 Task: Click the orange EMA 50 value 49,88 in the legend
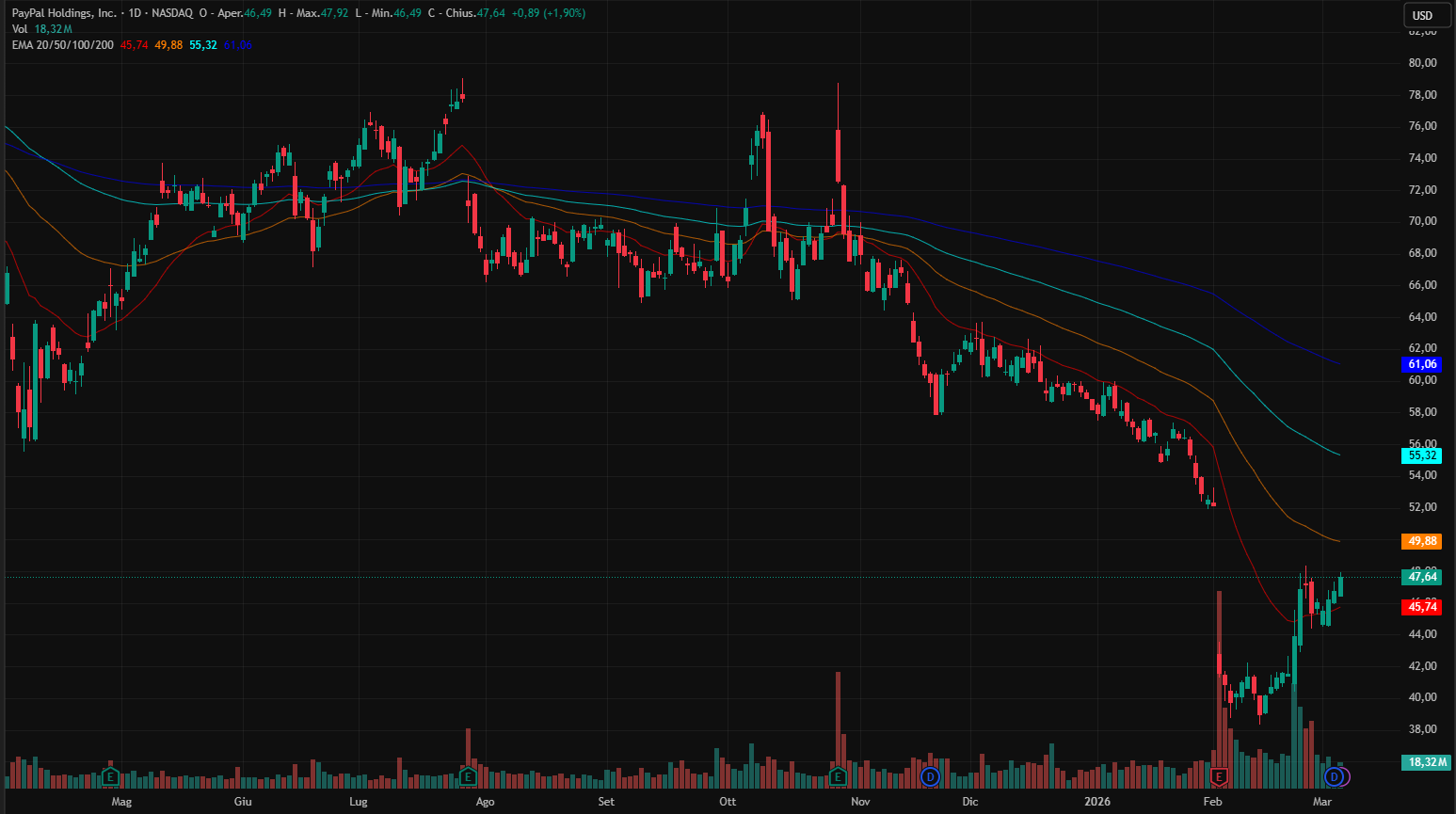coord(169,45)
